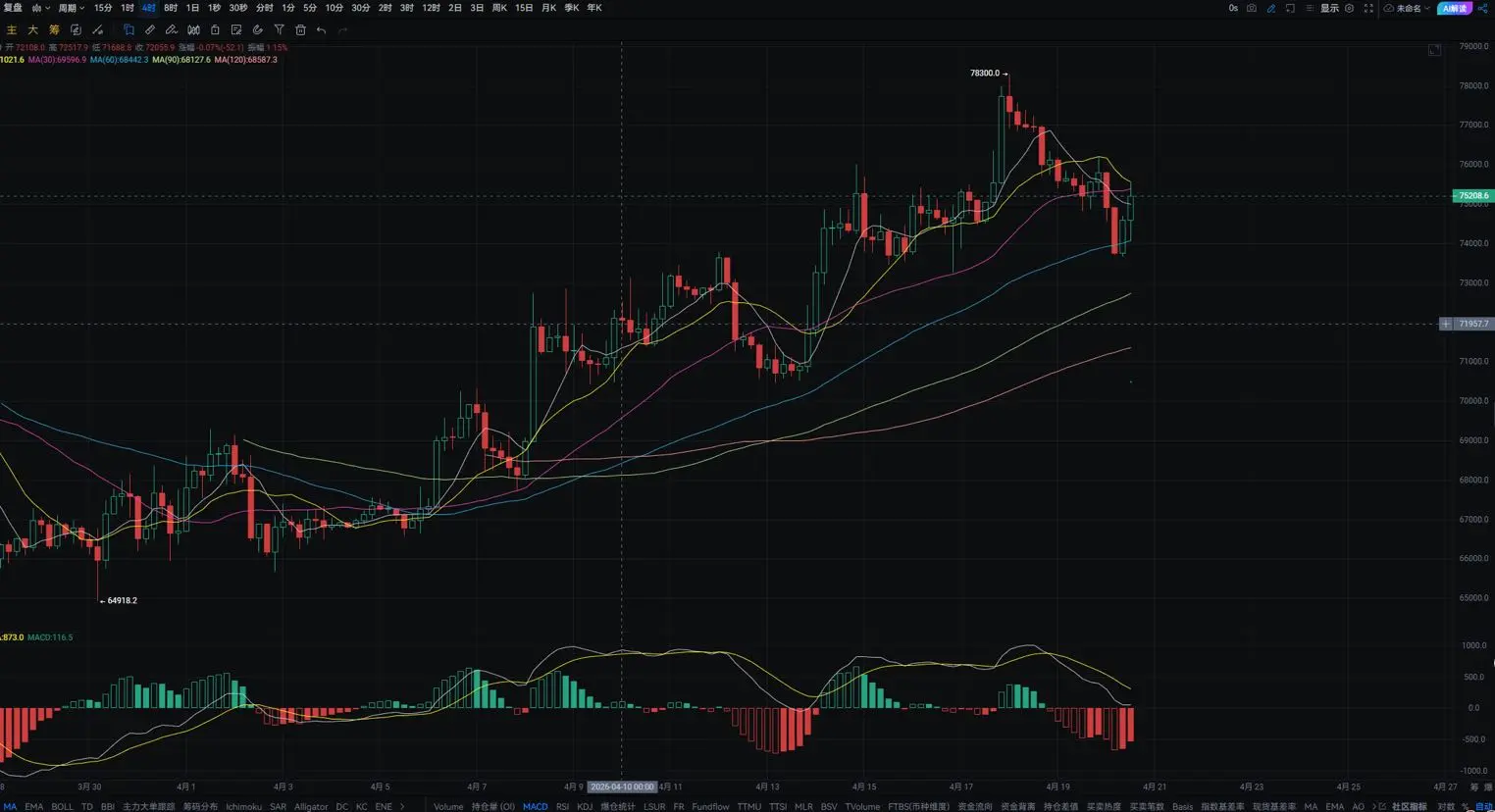Select the 12时 timeframe
This screenshot has width=1495, height=812.
pos(431,8)
